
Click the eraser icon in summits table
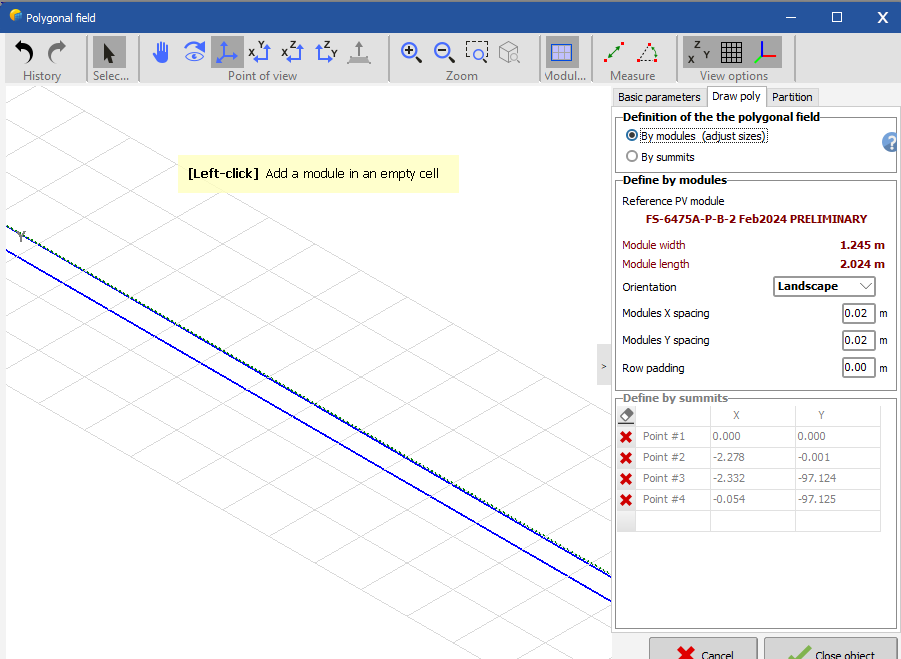626,414
